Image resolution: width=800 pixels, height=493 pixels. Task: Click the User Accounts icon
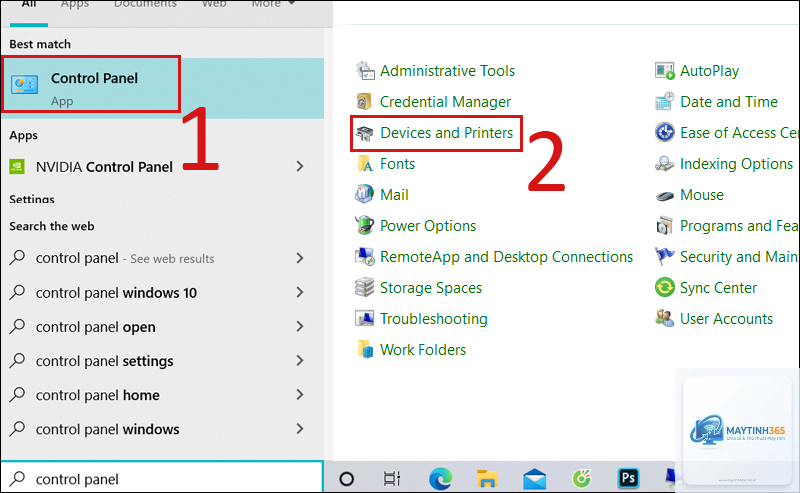coord(664,318)
